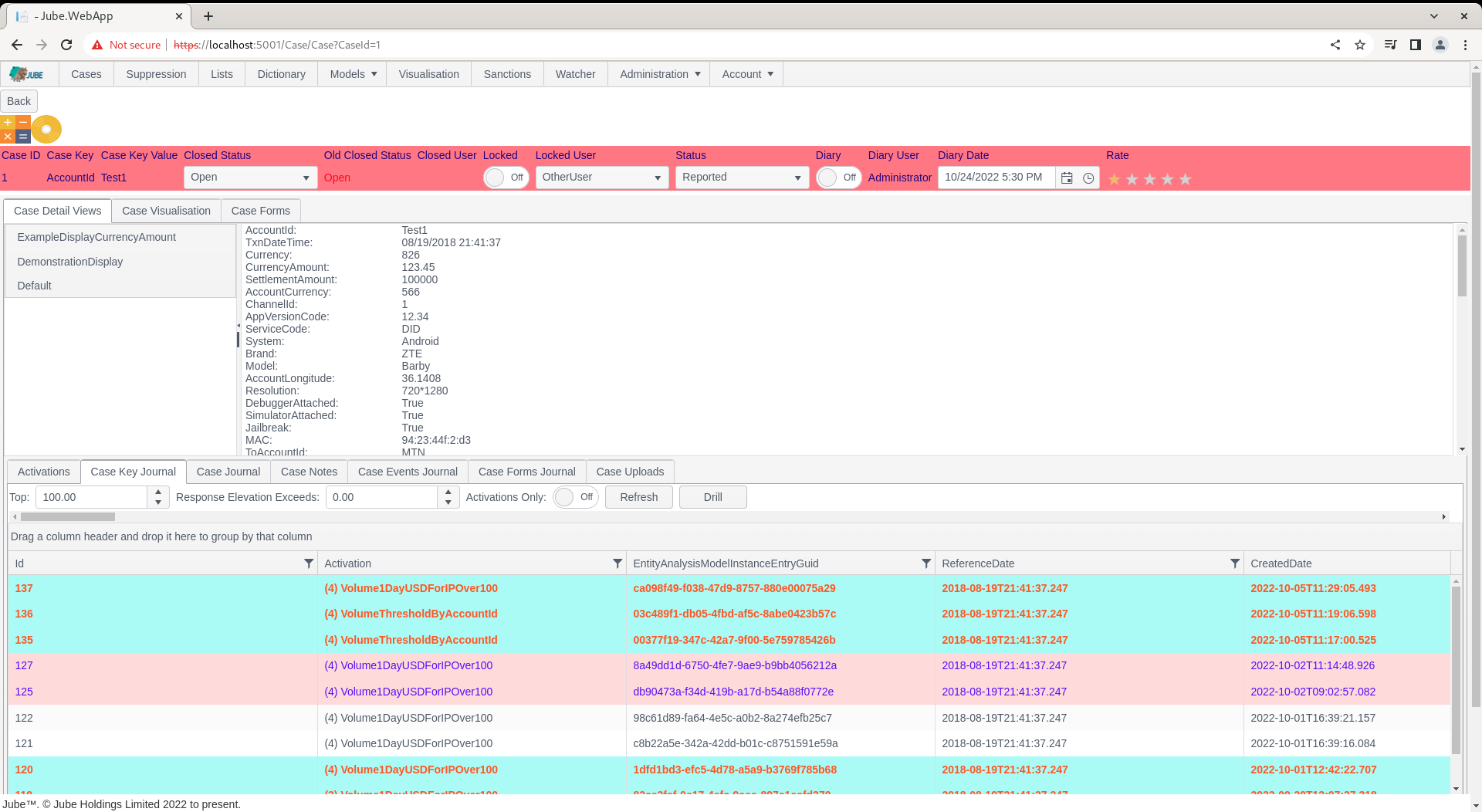Switch to the Case Forms tab
1482x812 pixels.
(261, 211)
